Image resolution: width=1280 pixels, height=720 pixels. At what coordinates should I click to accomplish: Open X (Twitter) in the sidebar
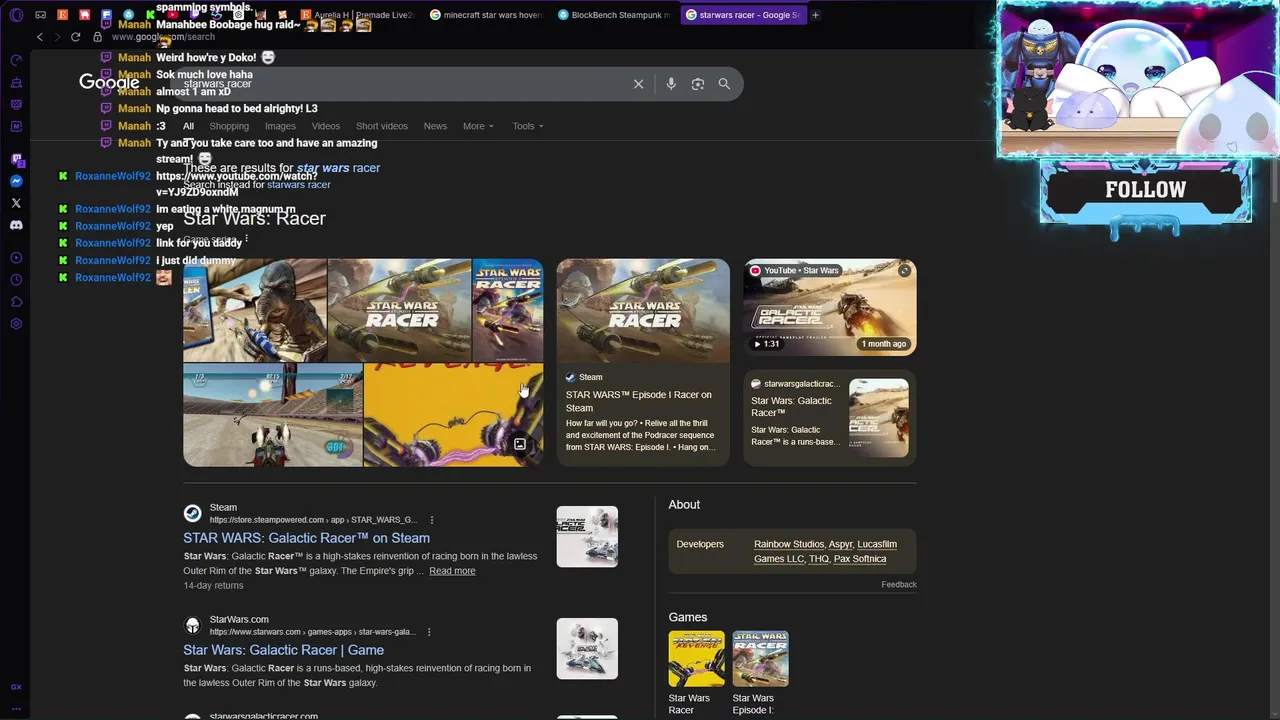[x=16, y=203]
